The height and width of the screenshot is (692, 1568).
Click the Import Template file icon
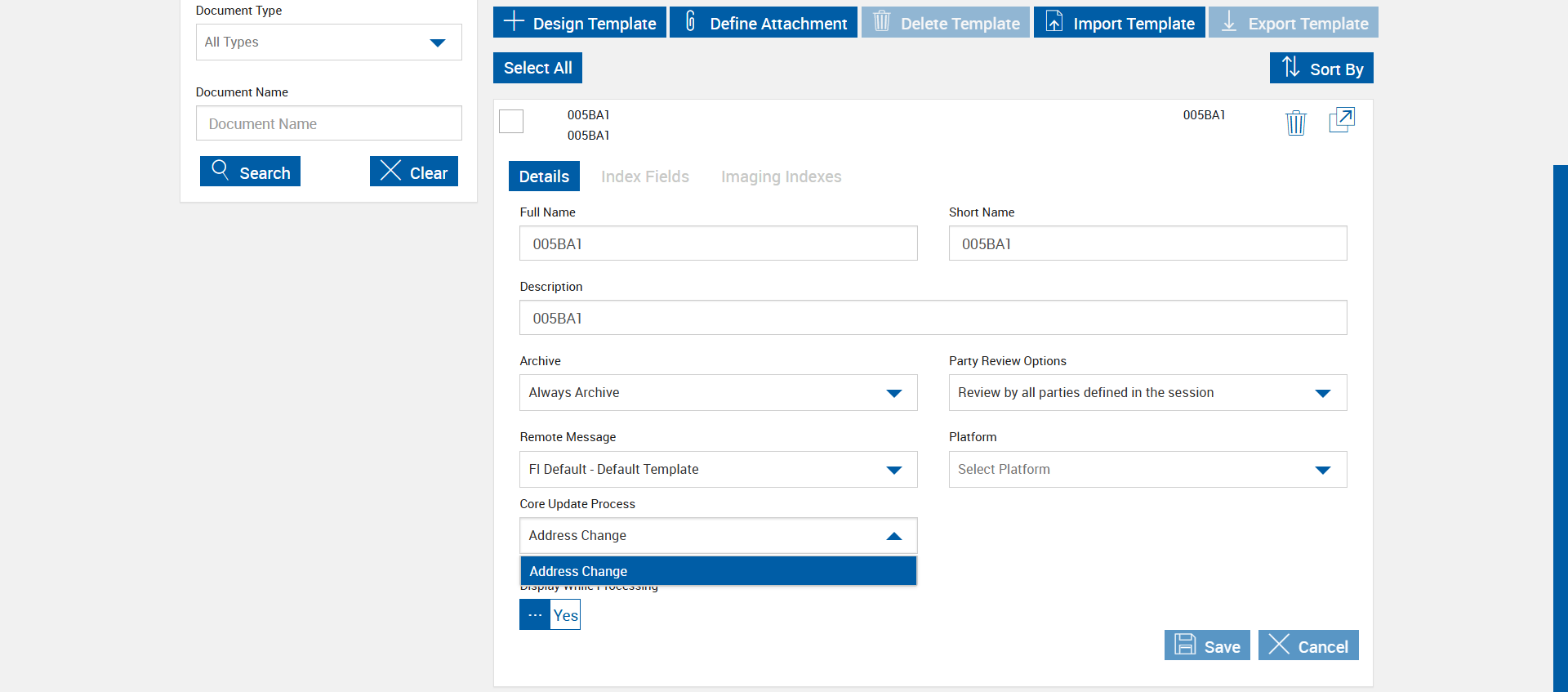coord(1054,21)
